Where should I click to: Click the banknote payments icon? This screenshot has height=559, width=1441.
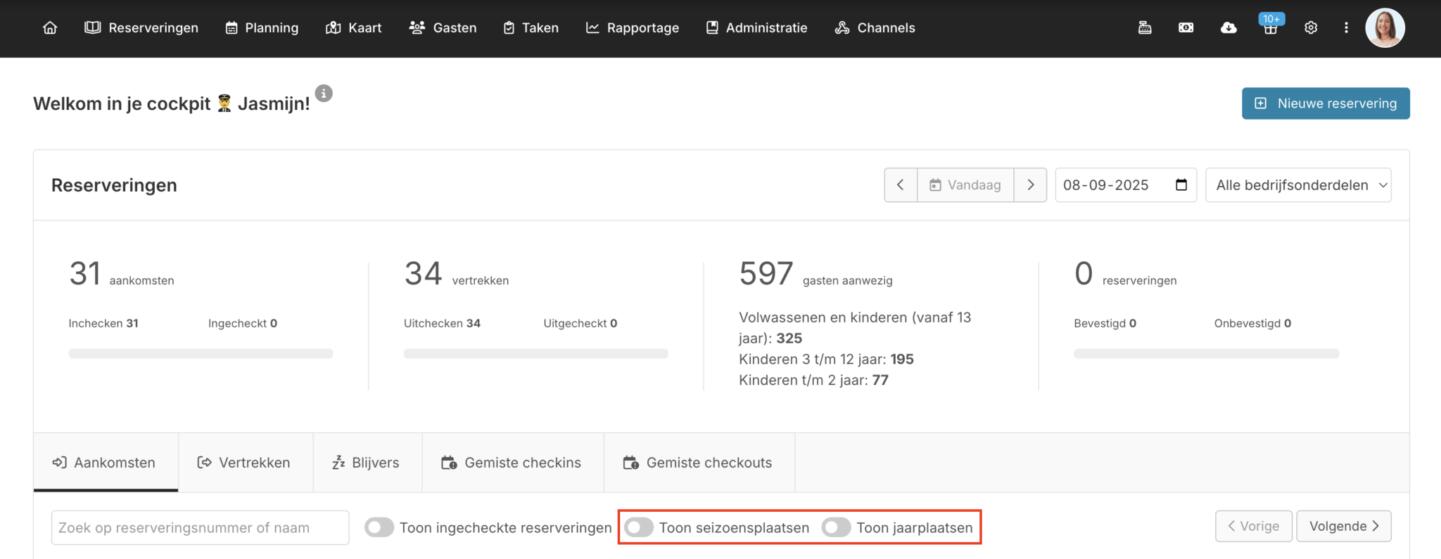click(1186, 28)
